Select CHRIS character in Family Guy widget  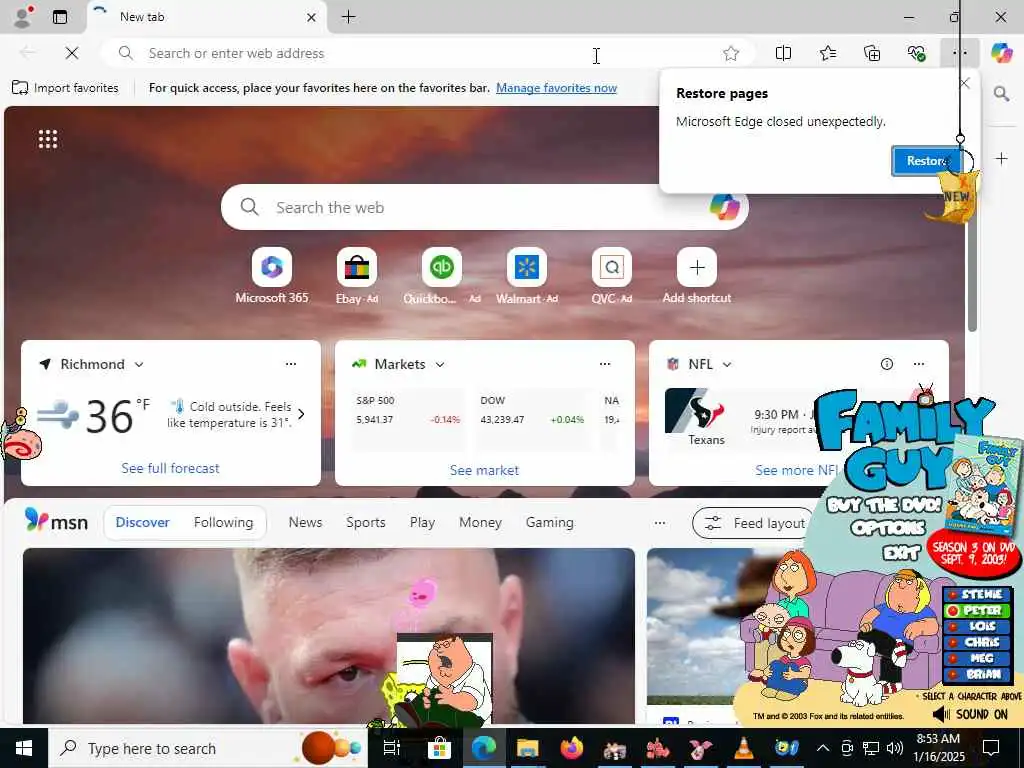click(977, 643)
